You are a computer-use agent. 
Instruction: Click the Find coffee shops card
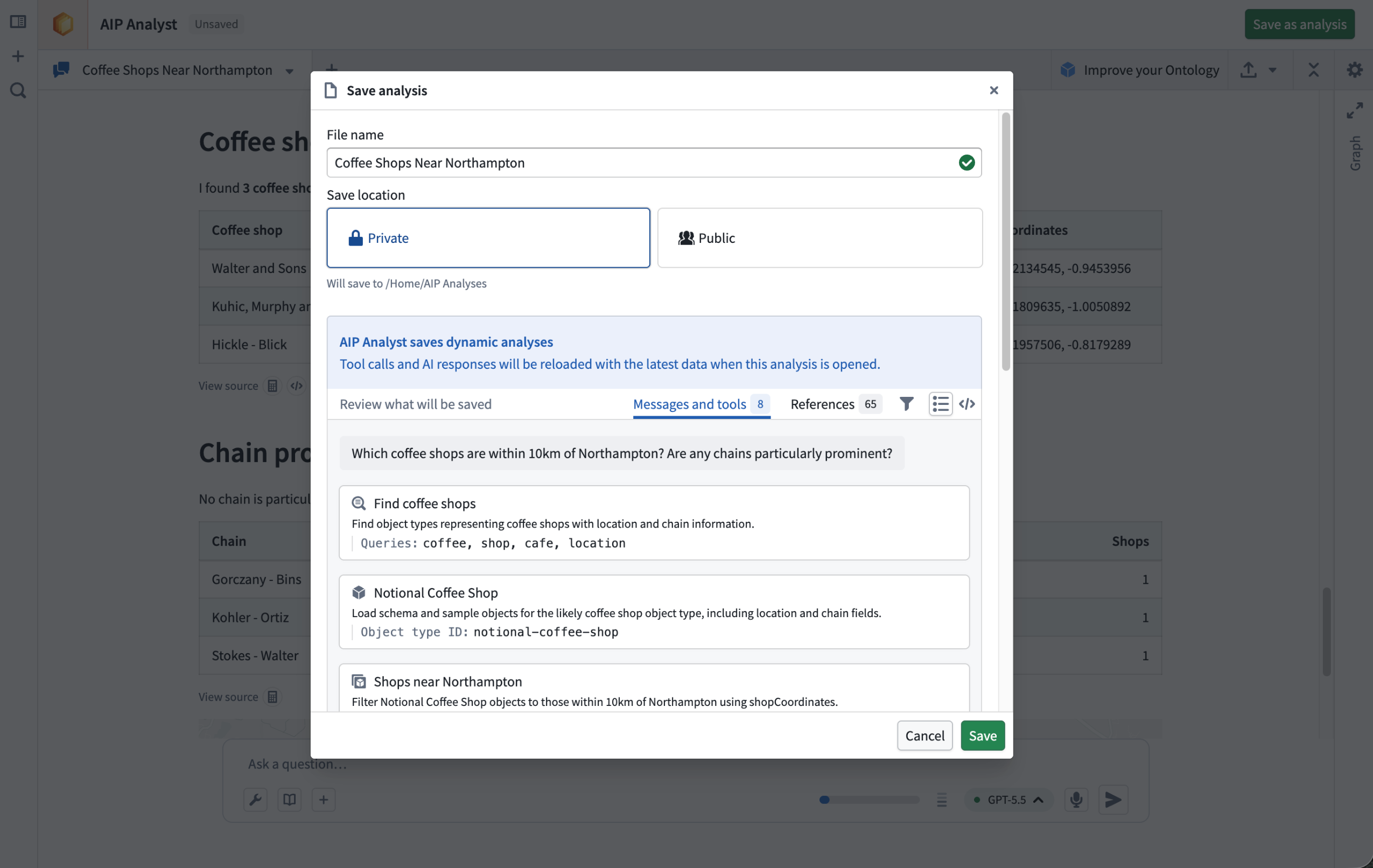654,522
